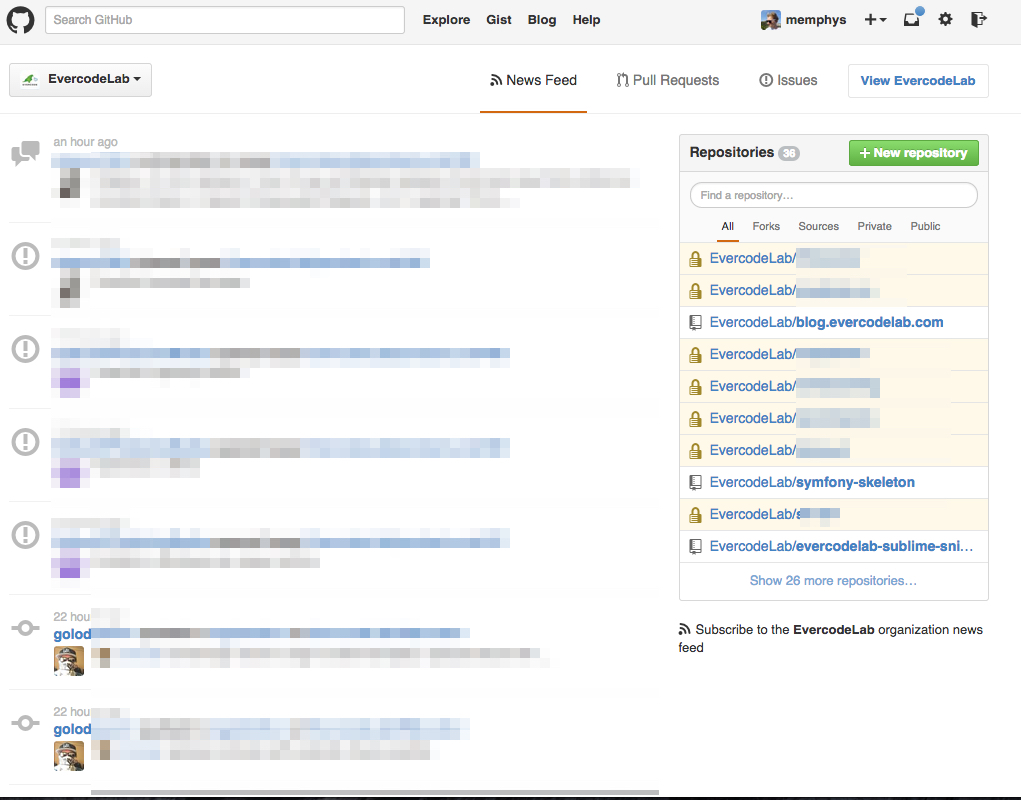Screen dimensions: 1021x800
Task: Click the New repository button
Action: click(x=913, y=153)
